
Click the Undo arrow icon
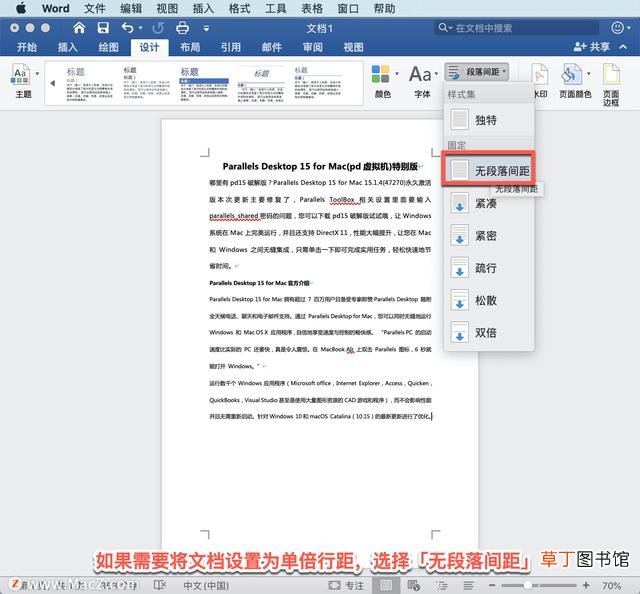point(127,28)
